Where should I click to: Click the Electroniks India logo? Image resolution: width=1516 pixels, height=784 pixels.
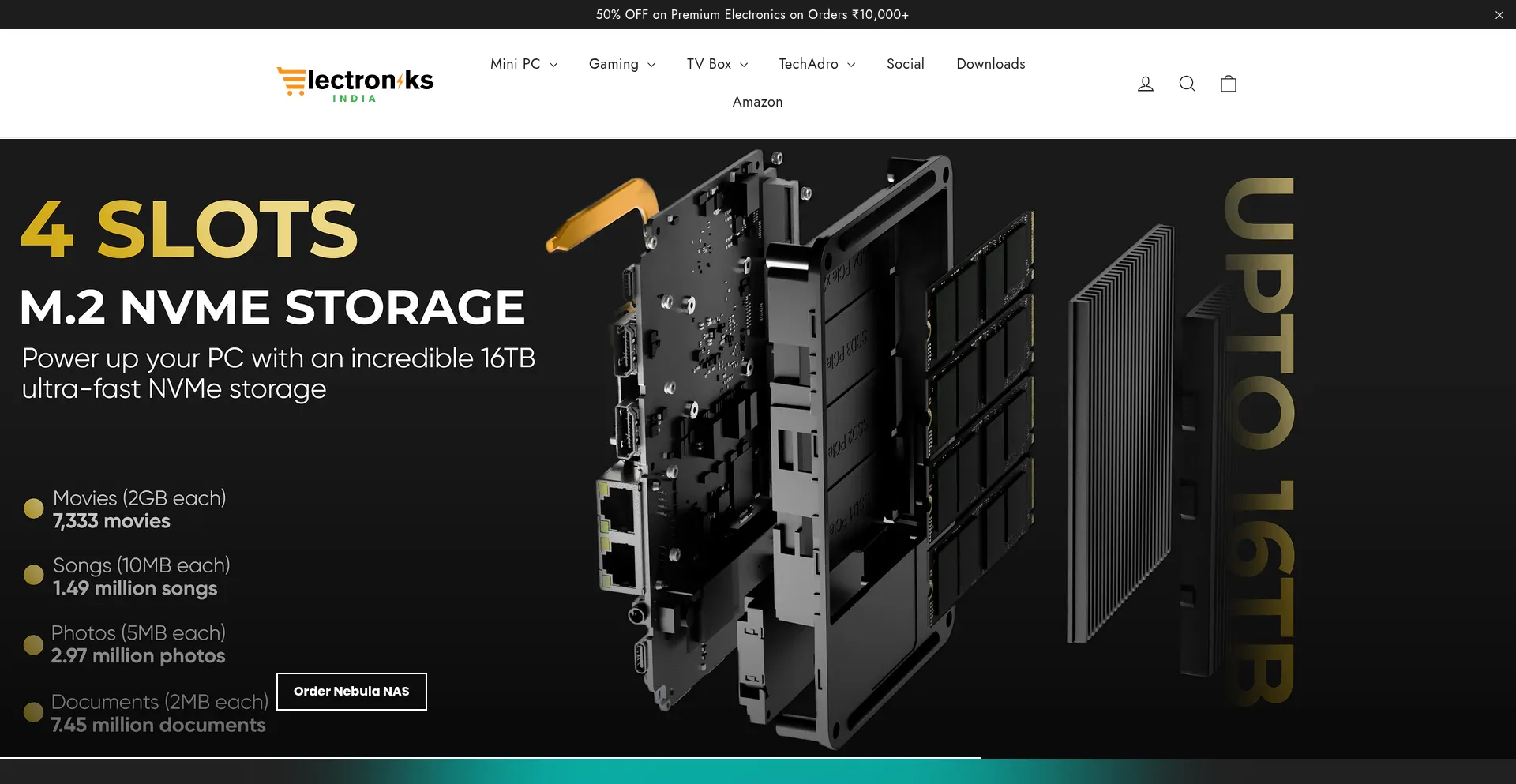coord(355,84)
